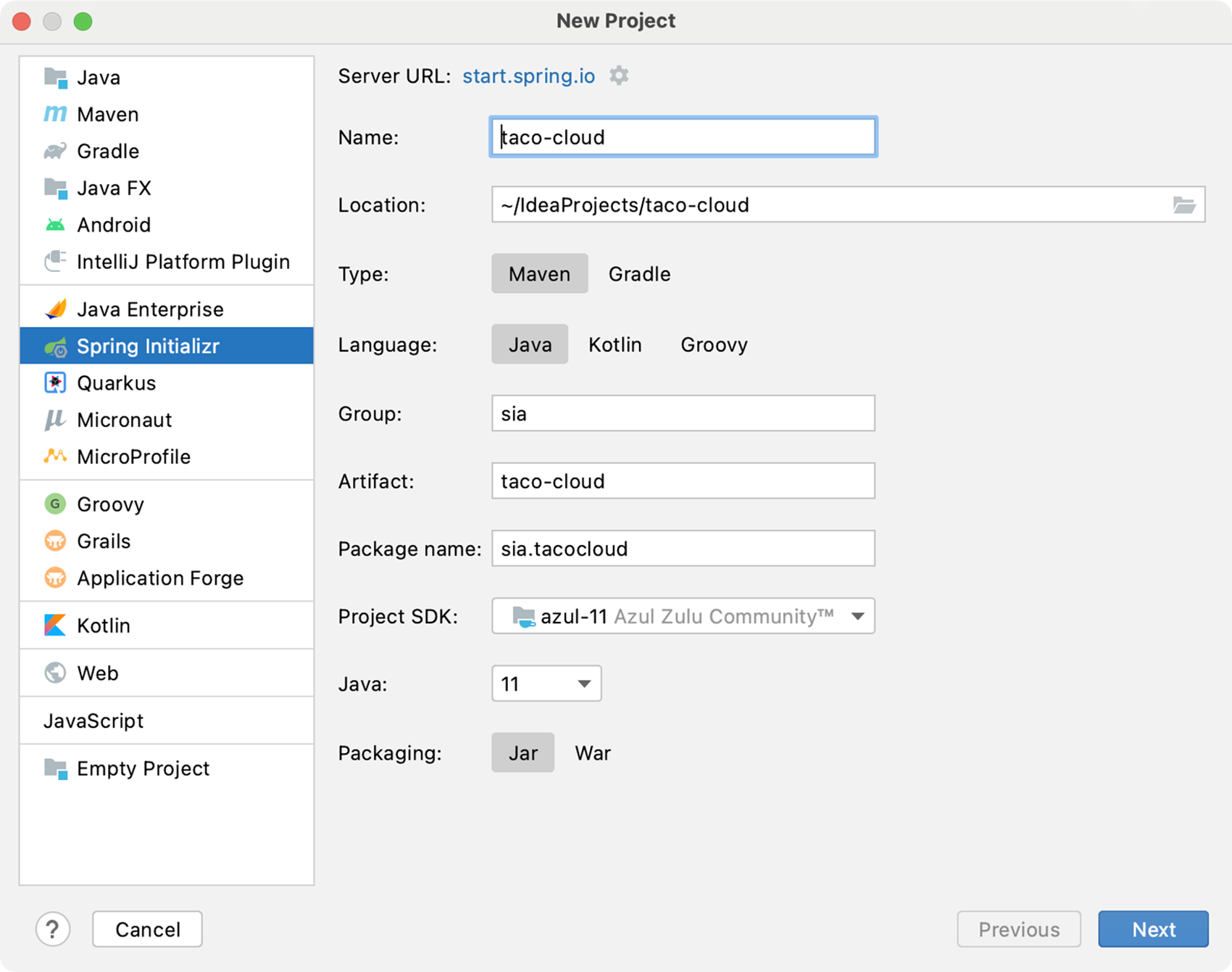Image resolution: width=1232 pixels, height=972 pixels.
Task: Select Maven as build type
Action: 540,274
